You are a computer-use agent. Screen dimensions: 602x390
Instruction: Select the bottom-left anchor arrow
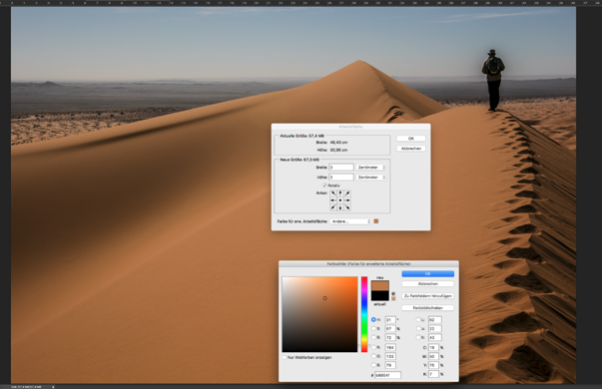coord(333,207)
